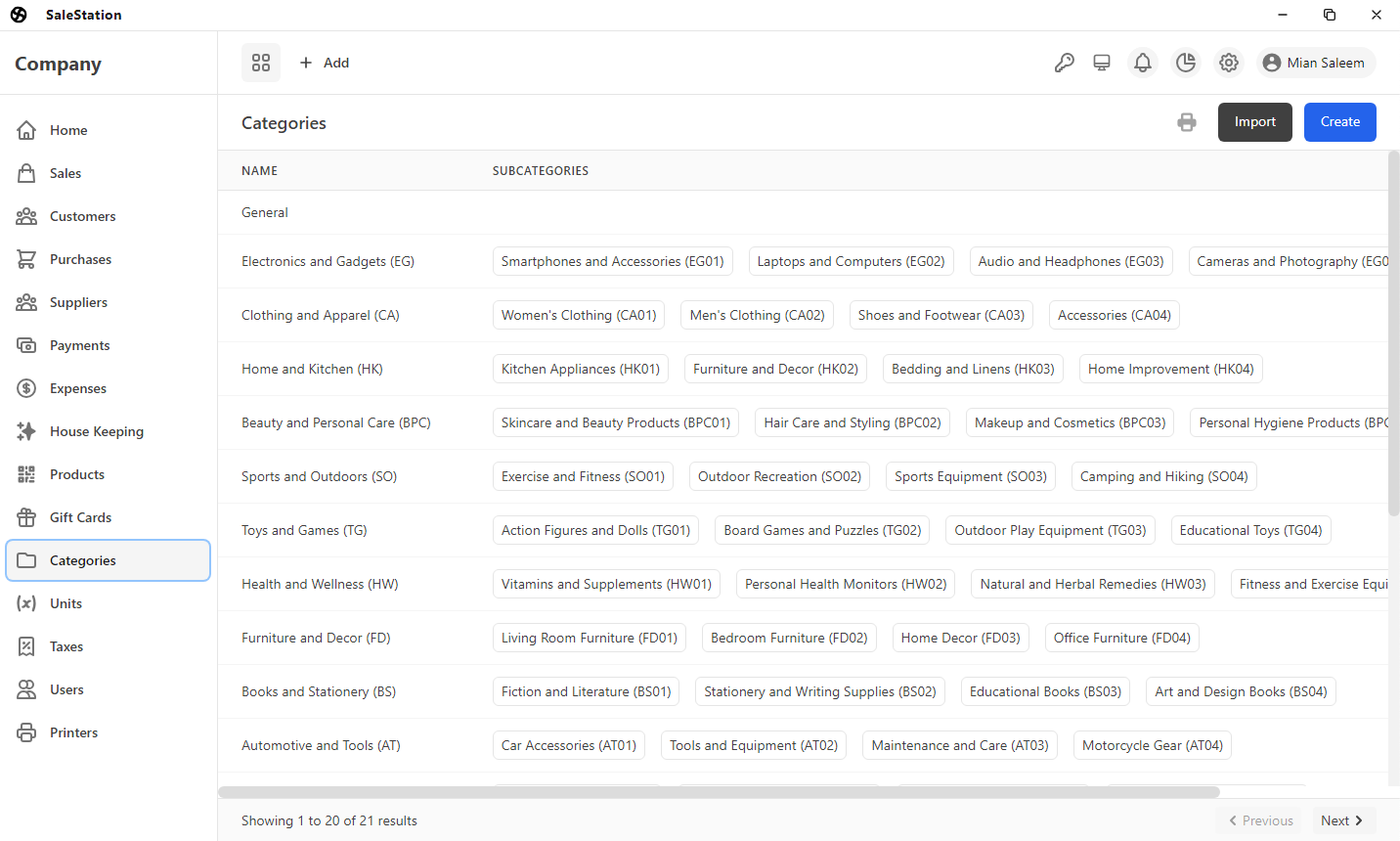Open the monitor display icon in the header

coord(1102,63)
